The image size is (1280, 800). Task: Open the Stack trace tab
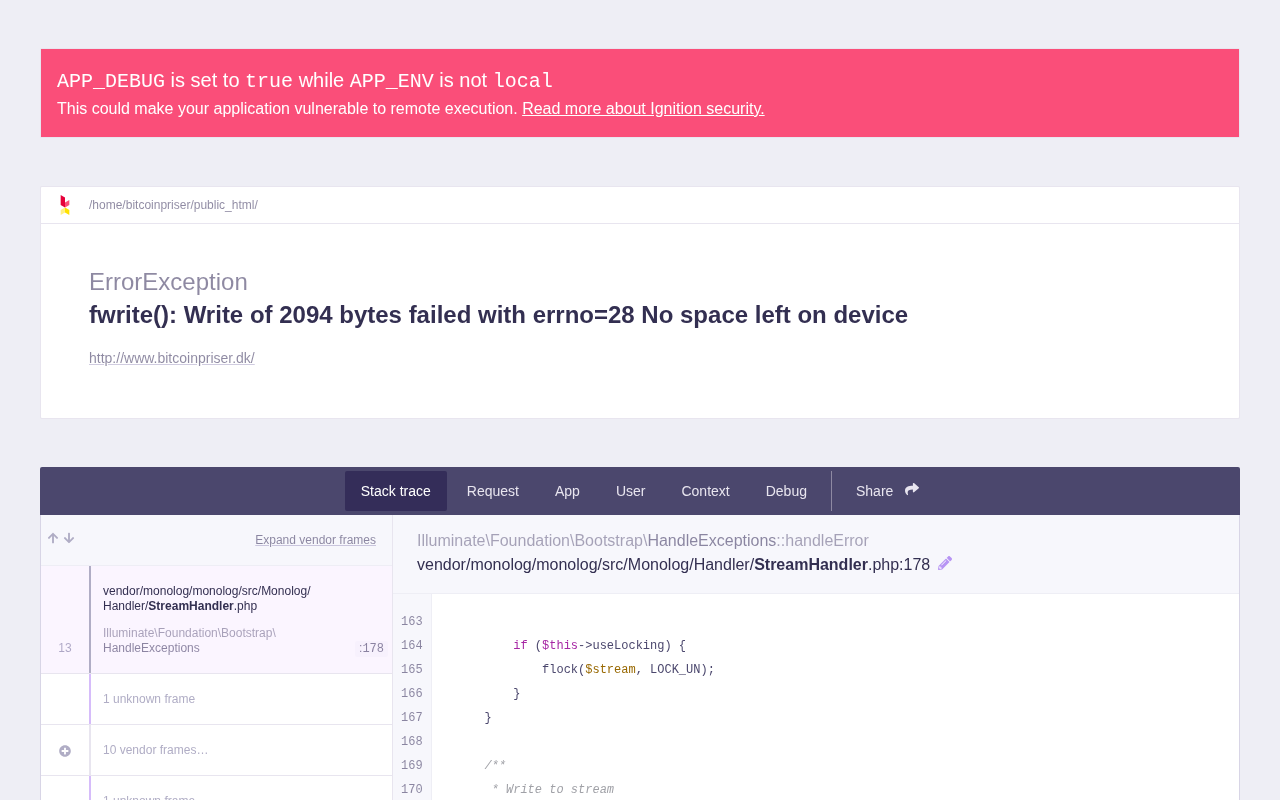click(x=396, y=491)
